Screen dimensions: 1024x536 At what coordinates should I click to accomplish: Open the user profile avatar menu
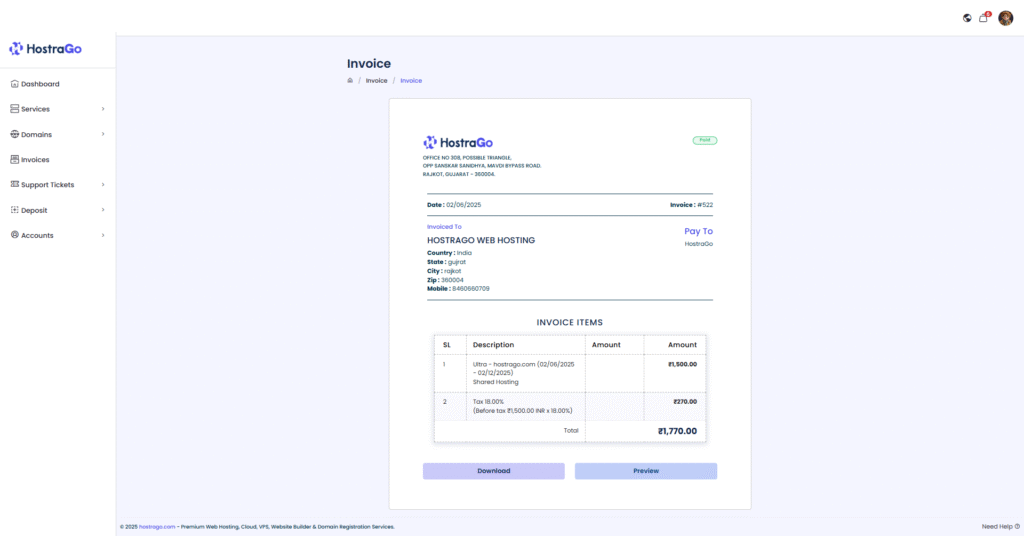click(1006, 18)
